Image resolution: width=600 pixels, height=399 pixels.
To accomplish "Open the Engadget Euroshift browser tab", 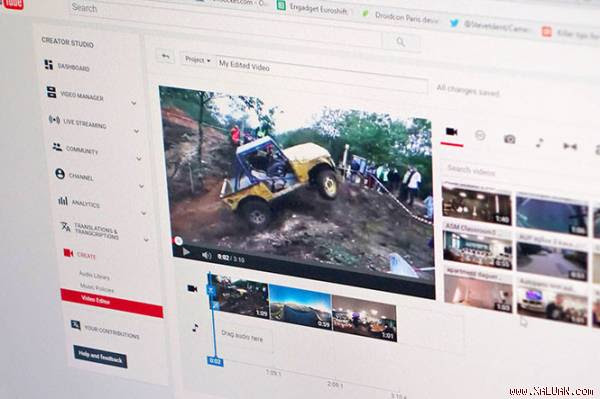I will click(x=312, y=8).
